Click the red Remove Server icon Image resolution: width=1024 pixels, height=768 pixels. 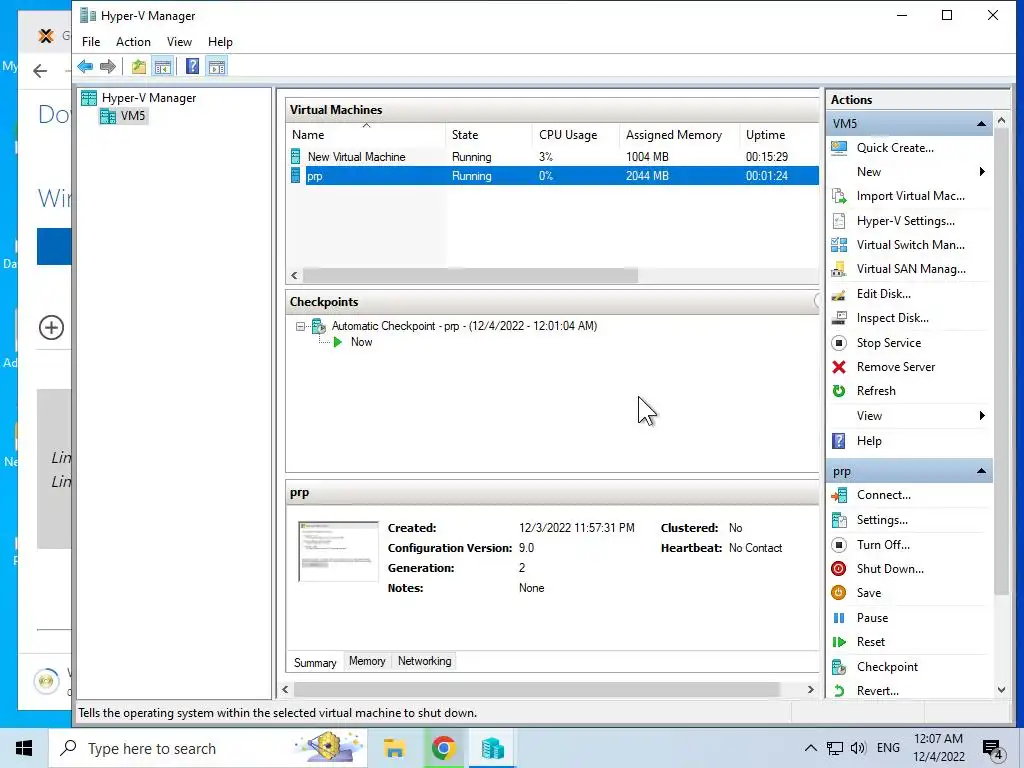tap(839, 367)
